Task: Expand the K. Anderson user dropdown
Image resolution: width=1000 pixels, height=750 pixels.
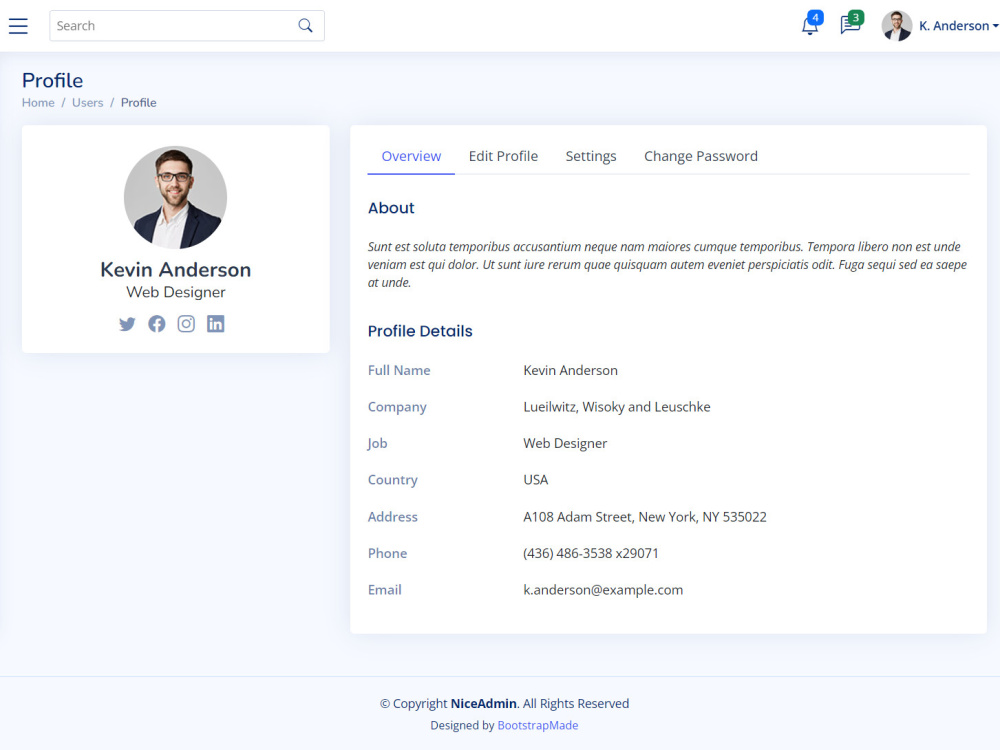Action: (x=959, y=26)
